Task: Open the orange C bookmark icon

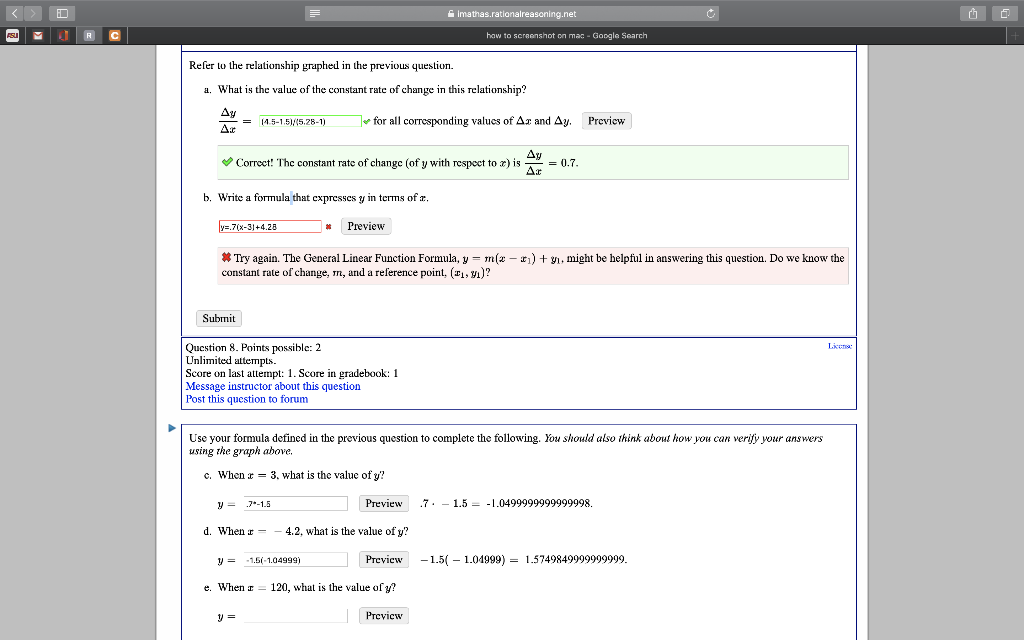Action: tap(113, 35)
